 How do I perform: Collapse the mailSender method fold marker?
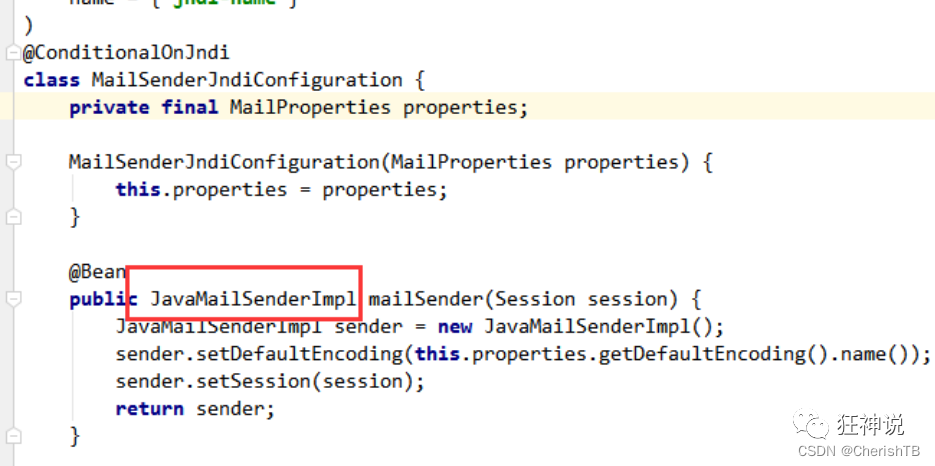(13, 298)
